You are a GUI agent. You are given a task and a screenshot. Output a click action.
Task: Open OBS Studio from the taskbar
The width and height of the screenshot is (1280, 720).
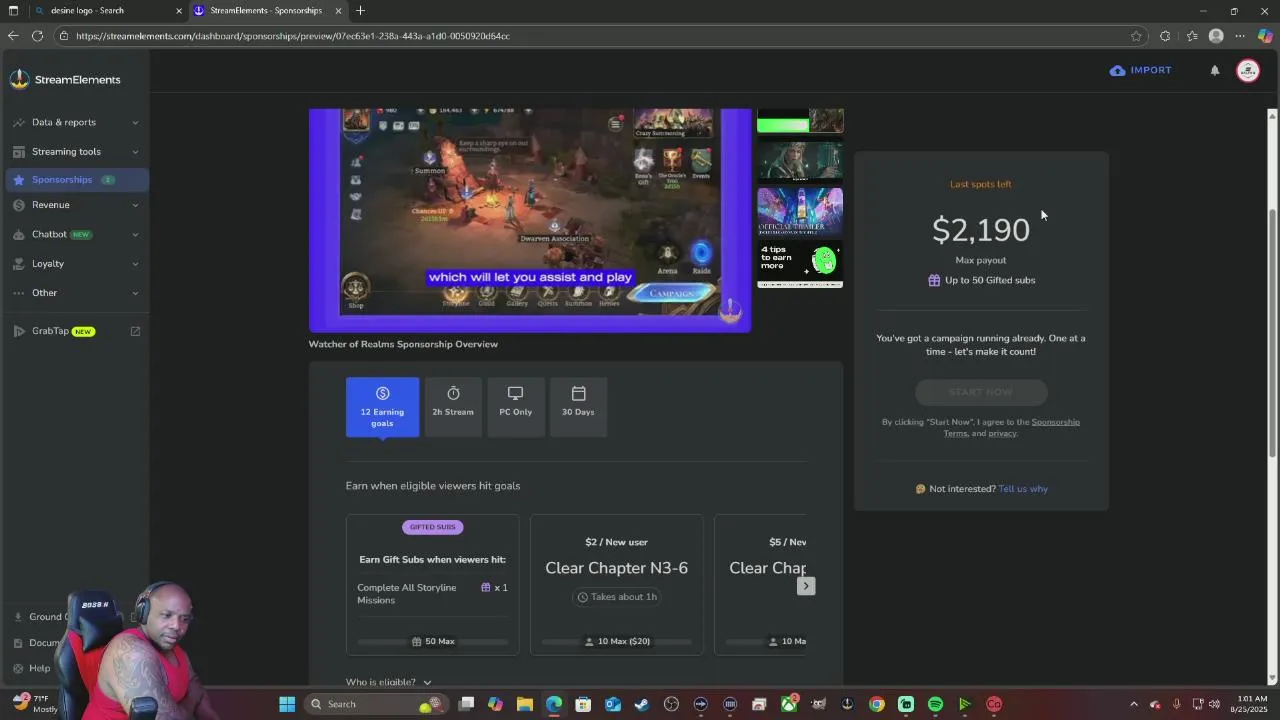coord(671,704)
